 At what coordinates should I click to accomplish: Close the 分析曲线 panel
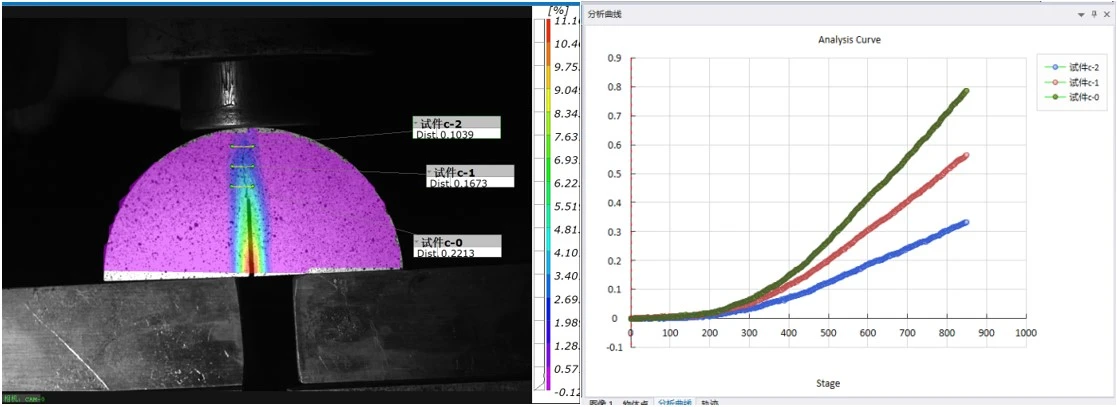pyautogui.click(x=1106, y=14)
